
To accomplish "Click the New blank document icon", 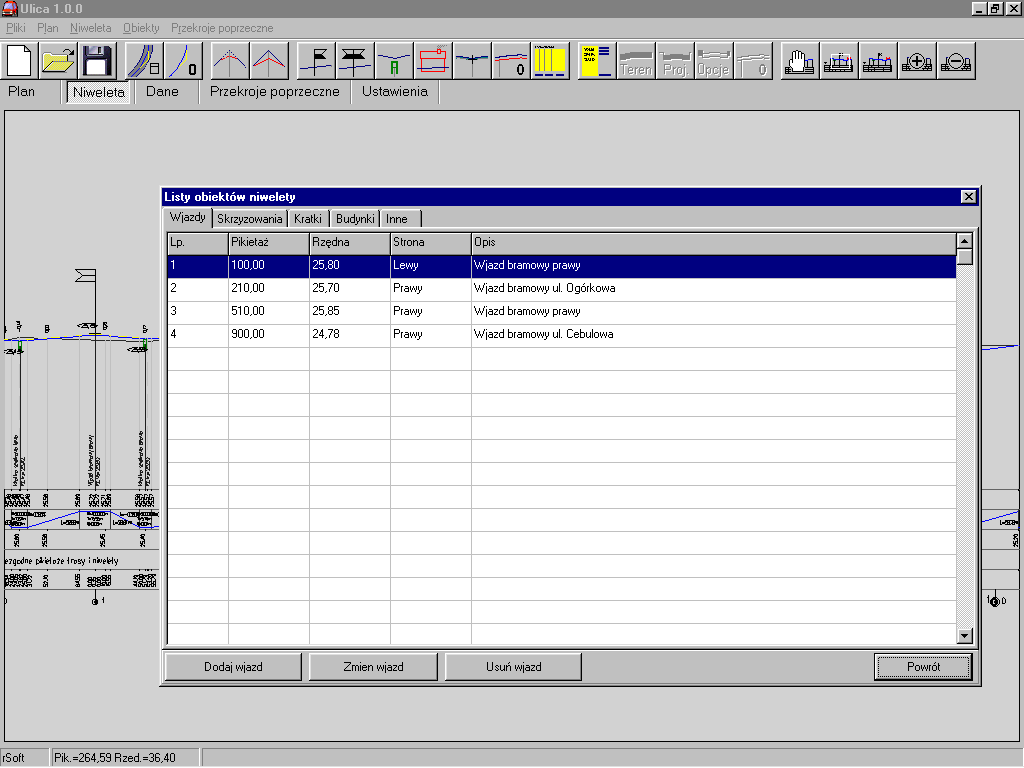I will [x=20, y=61].
